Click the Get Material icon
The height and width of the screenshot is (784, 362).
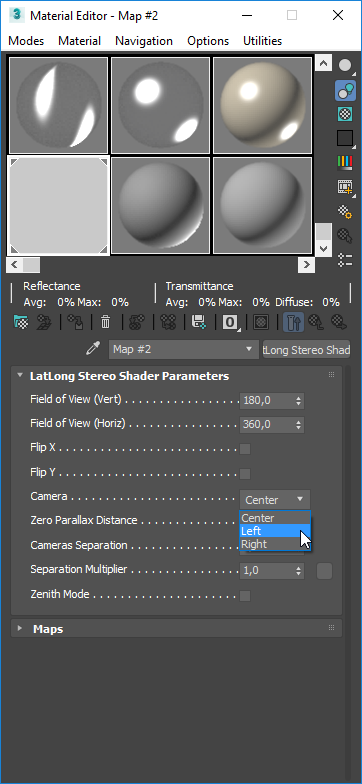(x=22, y=322)
